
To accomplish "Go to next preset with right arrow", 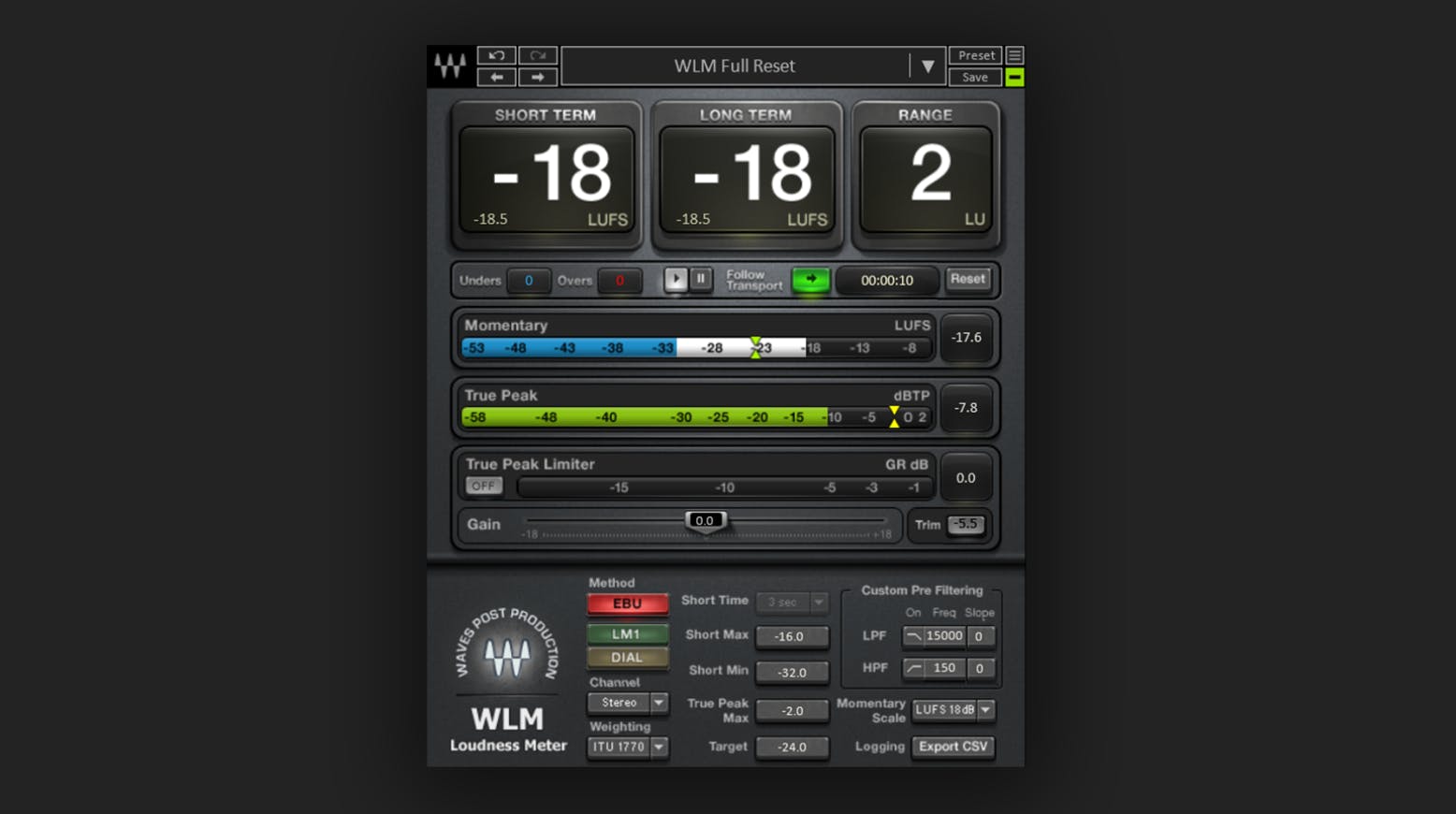I will 538,78.
